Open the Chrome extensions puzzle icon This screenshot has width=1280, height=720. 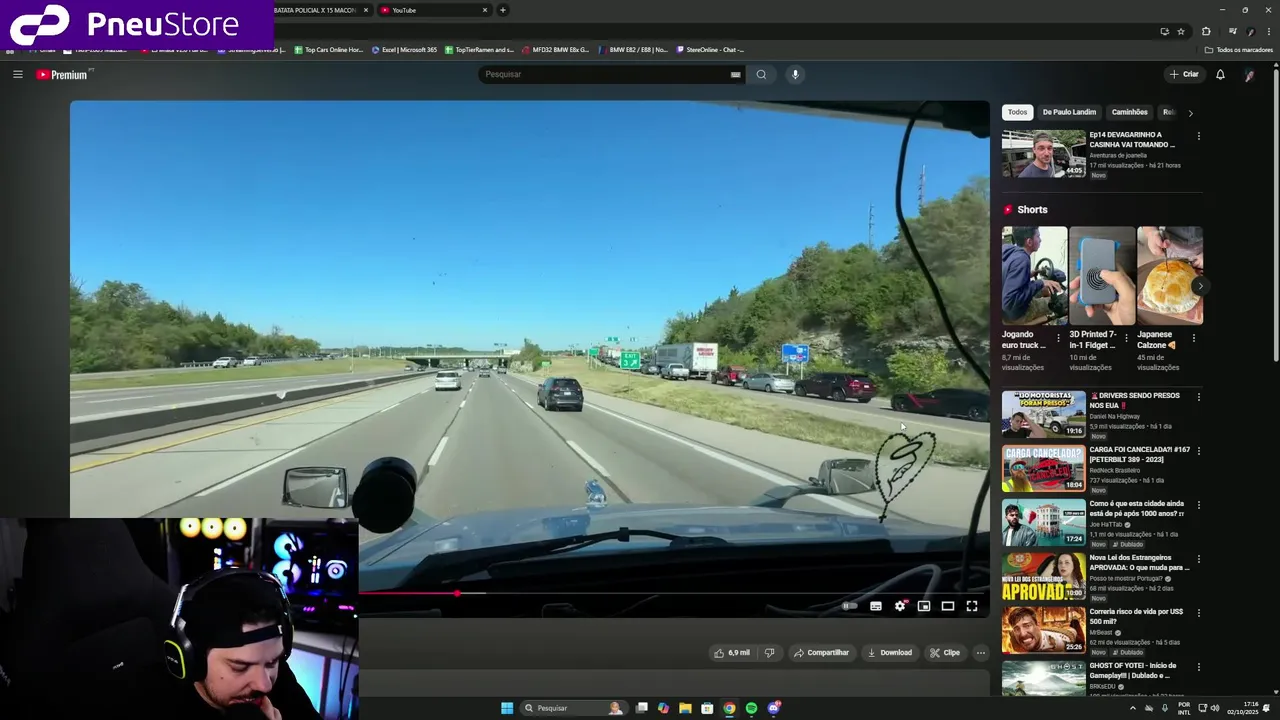pos(1206,31)
